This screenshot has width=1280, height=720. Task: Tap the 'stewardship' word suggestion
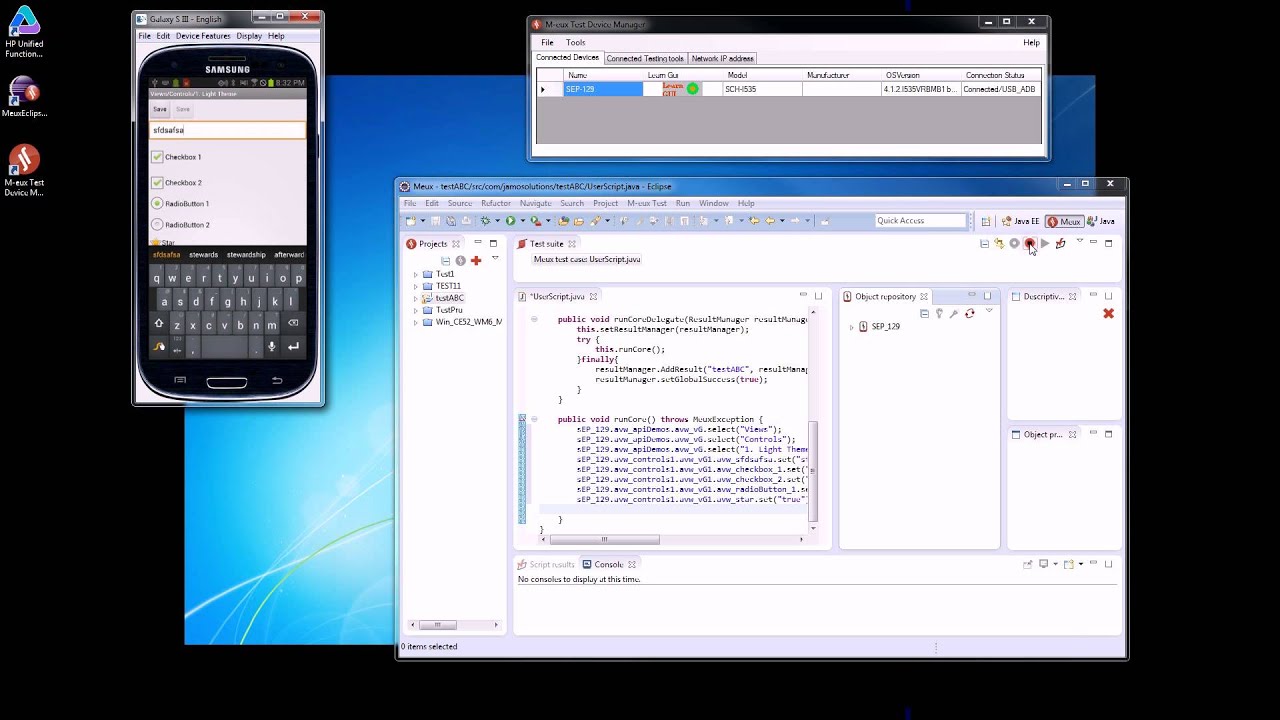246,255
